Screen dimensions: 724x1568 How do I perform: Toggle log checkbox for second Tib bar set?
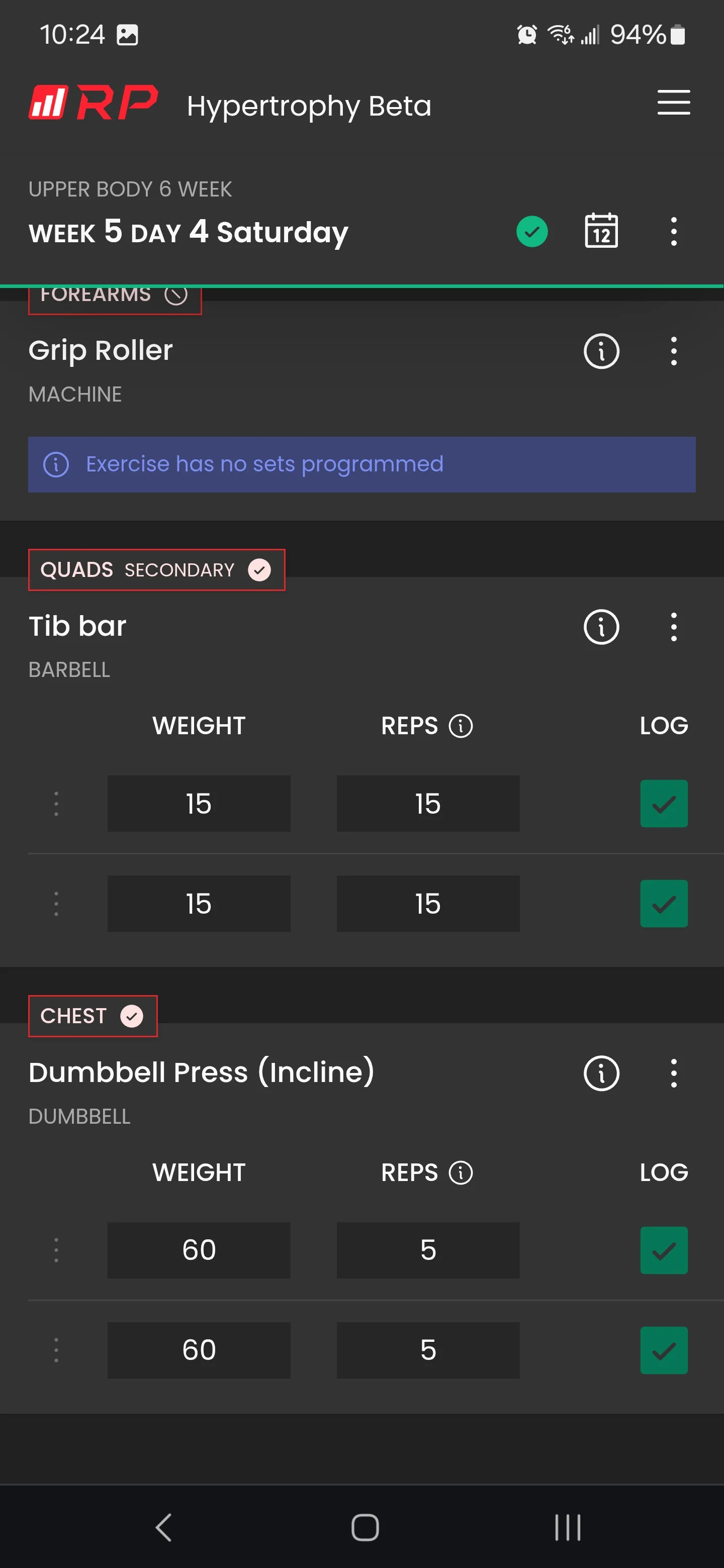tap(664, 903)
